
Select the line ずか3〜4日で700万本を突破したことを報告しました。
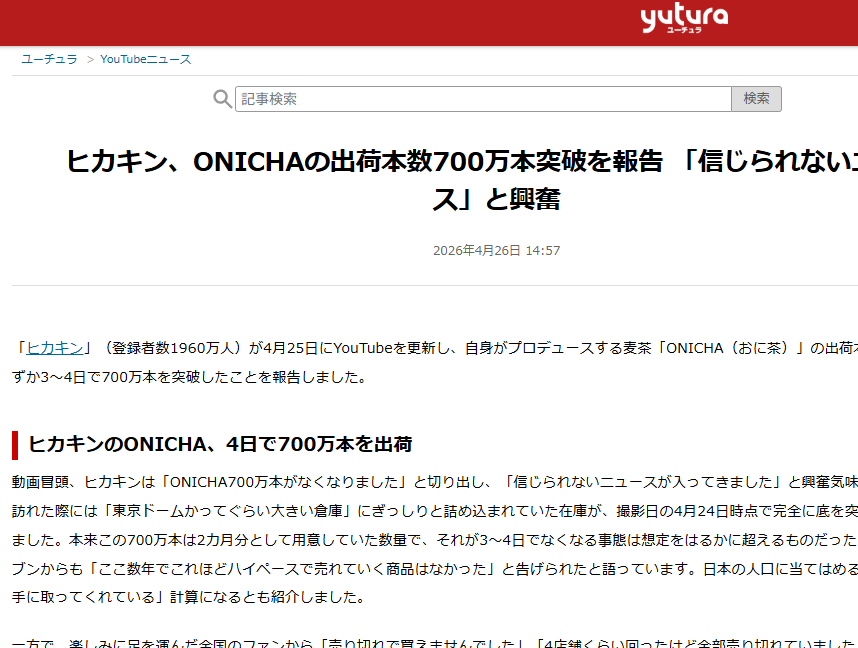(189, 377)
